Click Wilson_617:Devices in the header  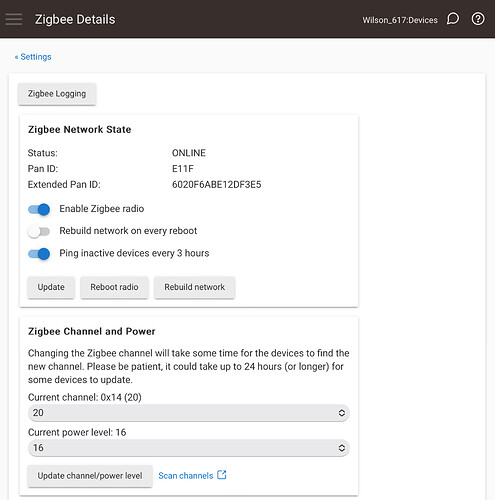[400, 20]
